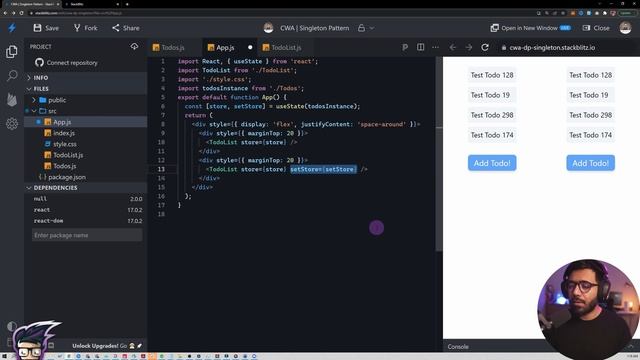The image size is (640, 360).
Task: Close the preview pane
Action: point(596,28)
